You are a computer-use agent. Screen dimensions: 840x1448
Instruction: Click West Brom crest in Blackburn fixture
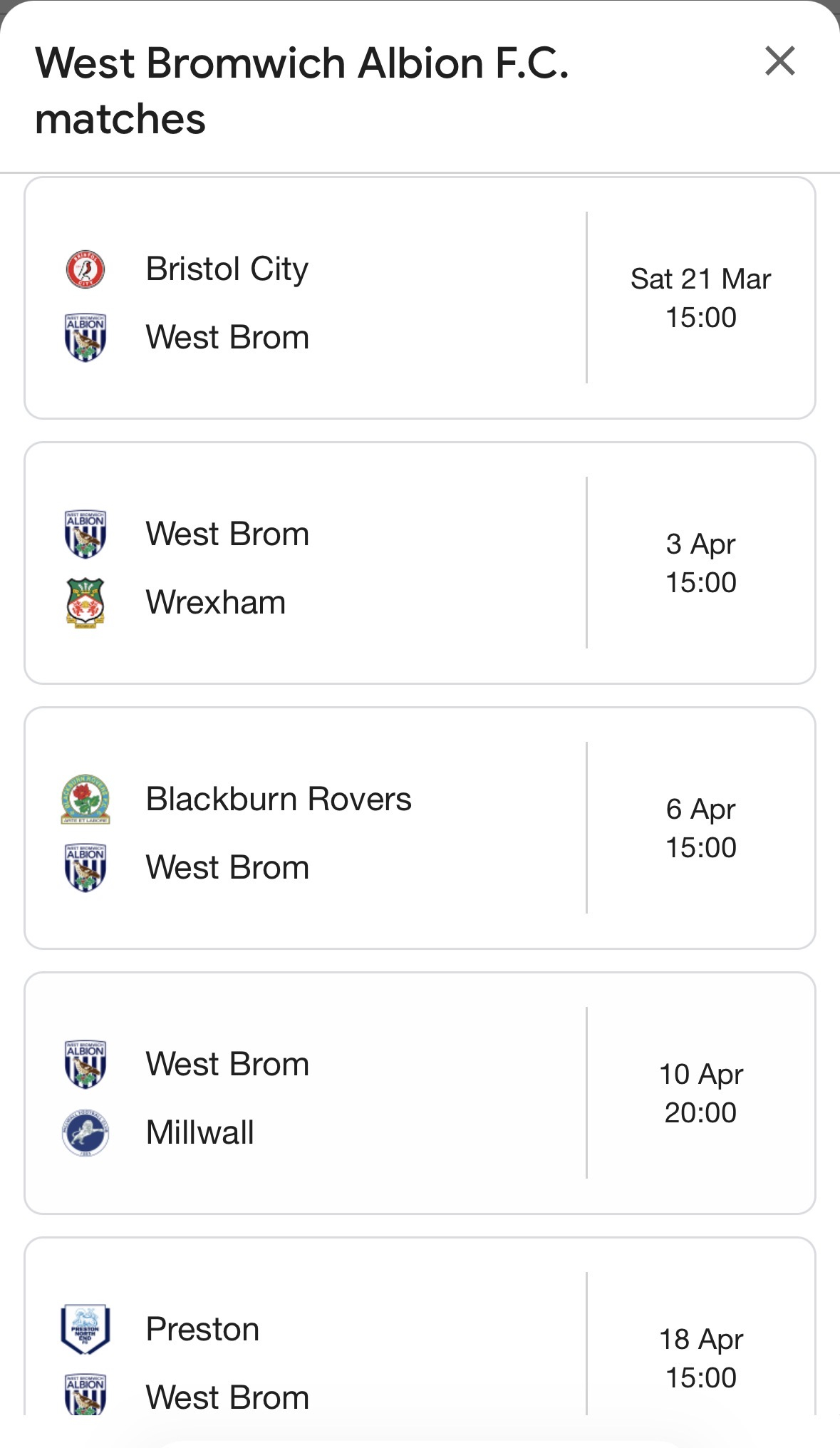point(85,867)
